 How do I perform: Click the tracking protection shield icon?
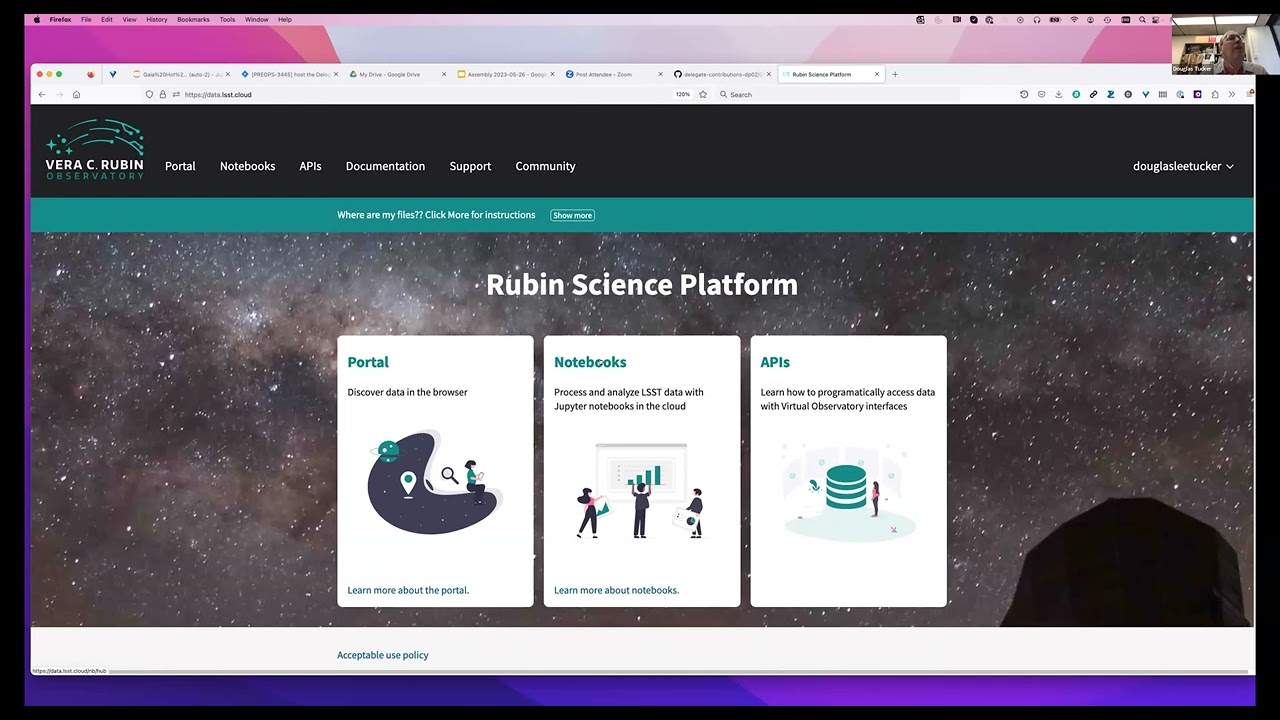coord(149,94)
